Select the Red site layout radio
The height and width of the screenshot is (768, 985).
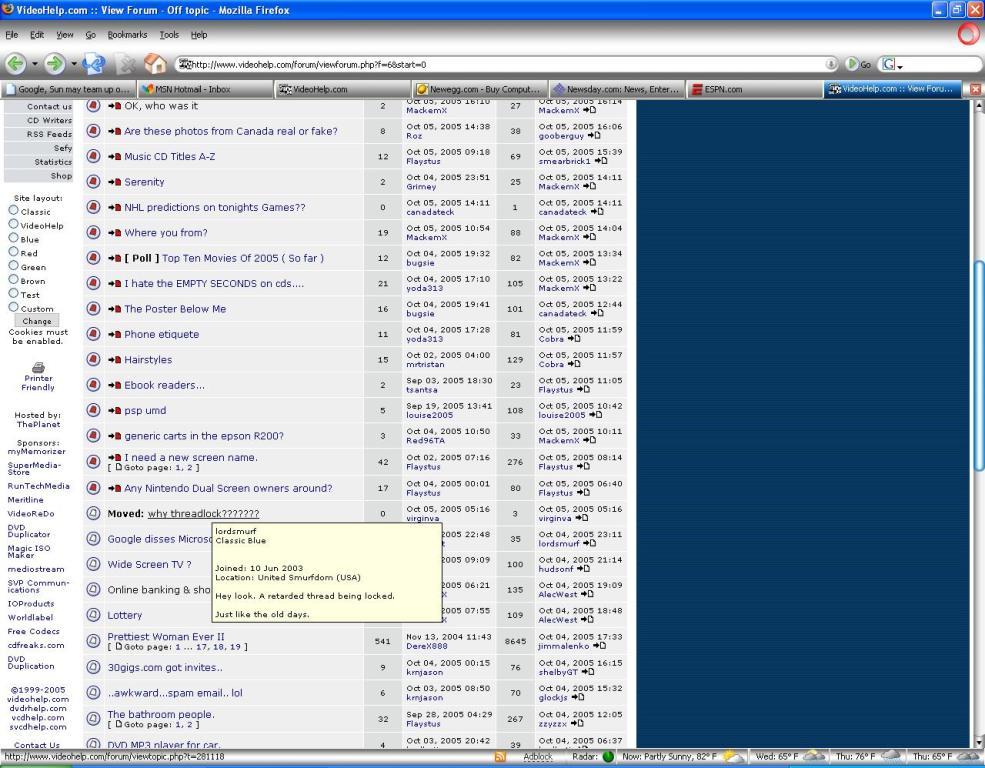click(13, 251)
